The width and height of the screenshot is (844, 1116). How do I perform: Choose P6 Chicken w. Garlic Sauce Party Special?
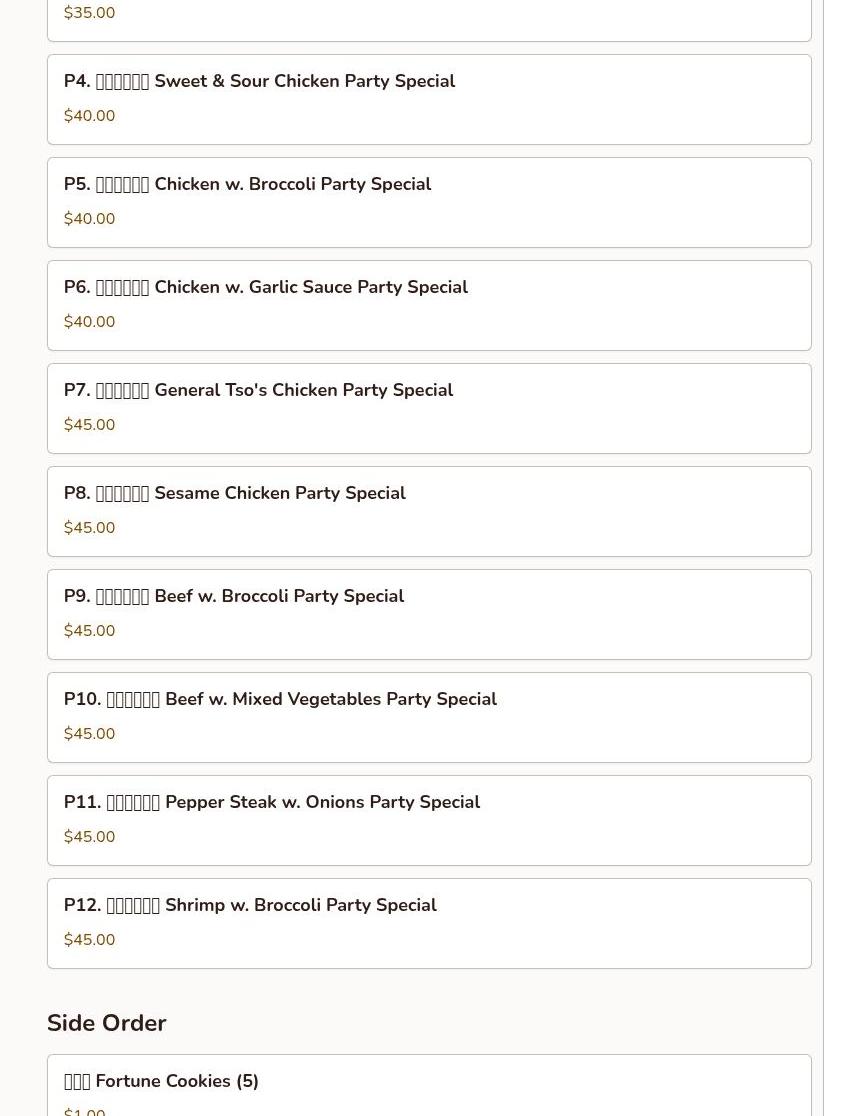point(266,288)
